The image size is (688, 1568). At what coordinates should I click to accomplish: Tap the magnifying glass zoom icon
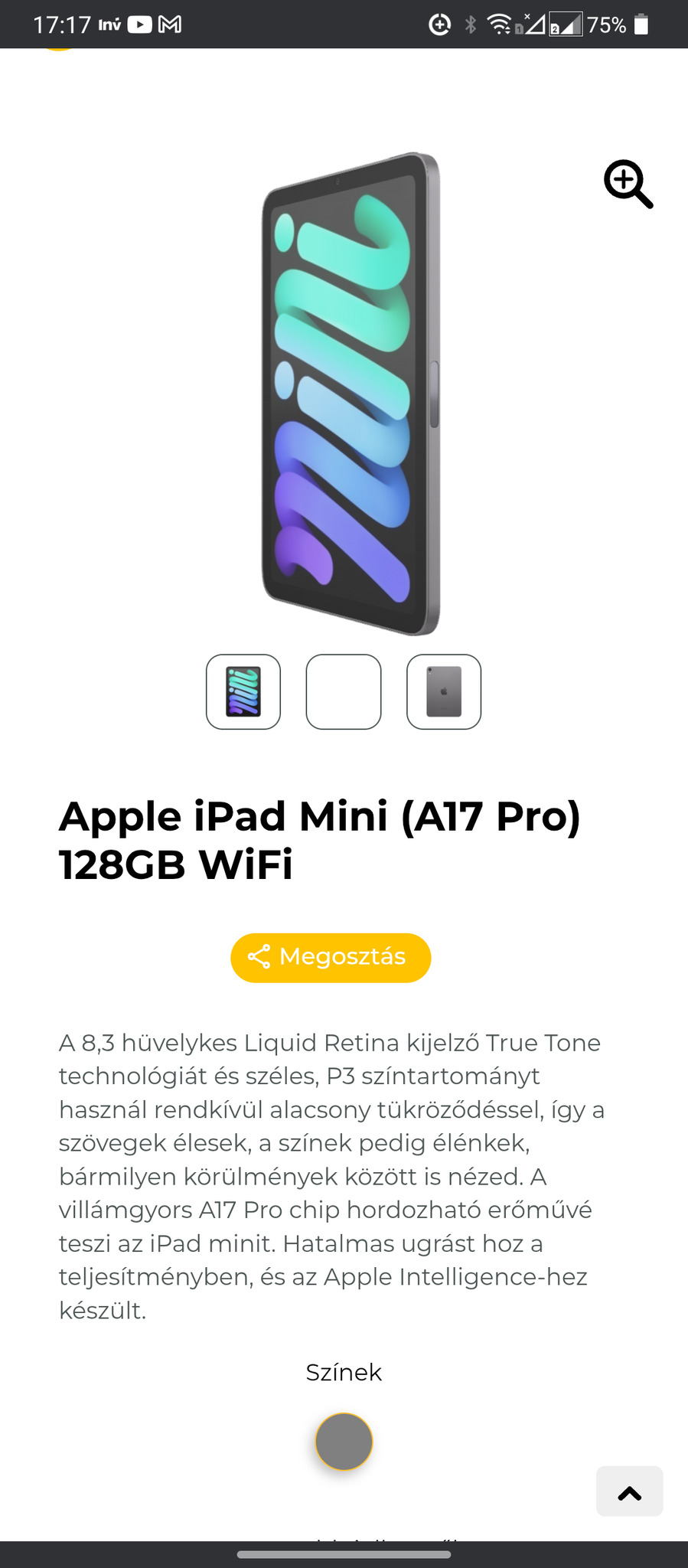click(x=628, y=184)
